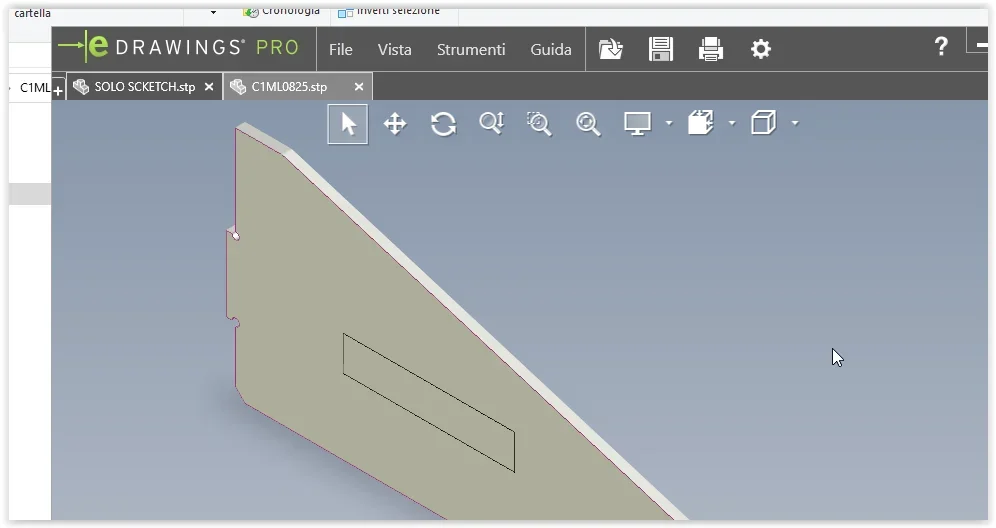The image size is (996, 528).
Task: Activate the Pan tool
Action: tap(395, 124)
